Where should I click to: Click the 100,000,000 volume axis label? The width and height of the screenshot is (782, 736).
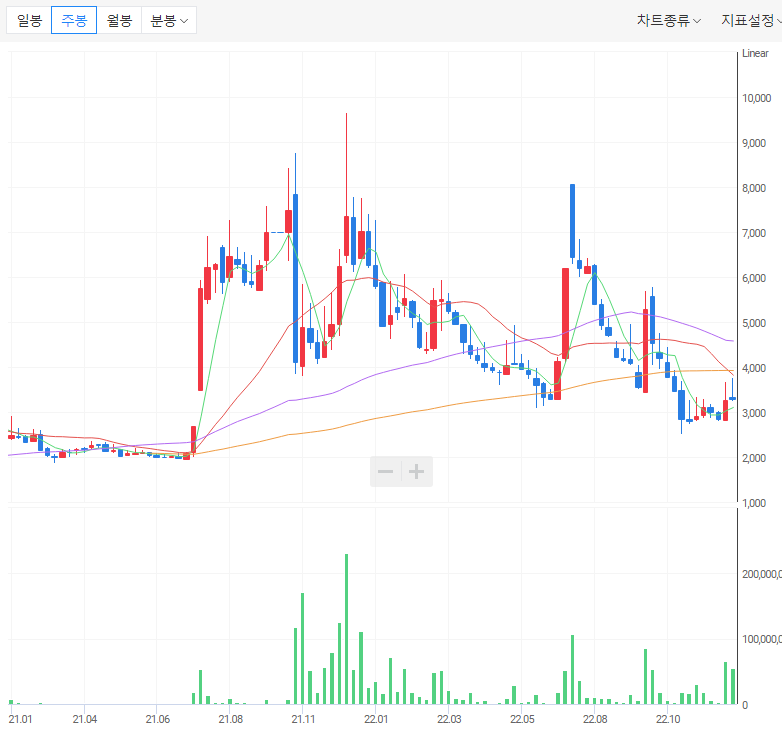tap(762, 639)
